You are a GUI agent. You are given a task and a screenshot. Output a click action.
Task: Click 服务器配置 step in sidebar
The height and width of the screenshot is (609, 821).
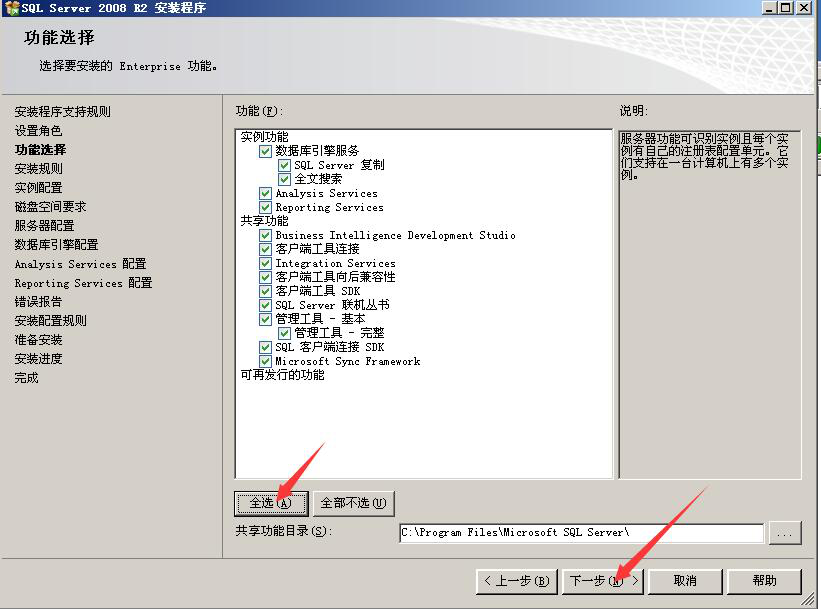(45, 226)
